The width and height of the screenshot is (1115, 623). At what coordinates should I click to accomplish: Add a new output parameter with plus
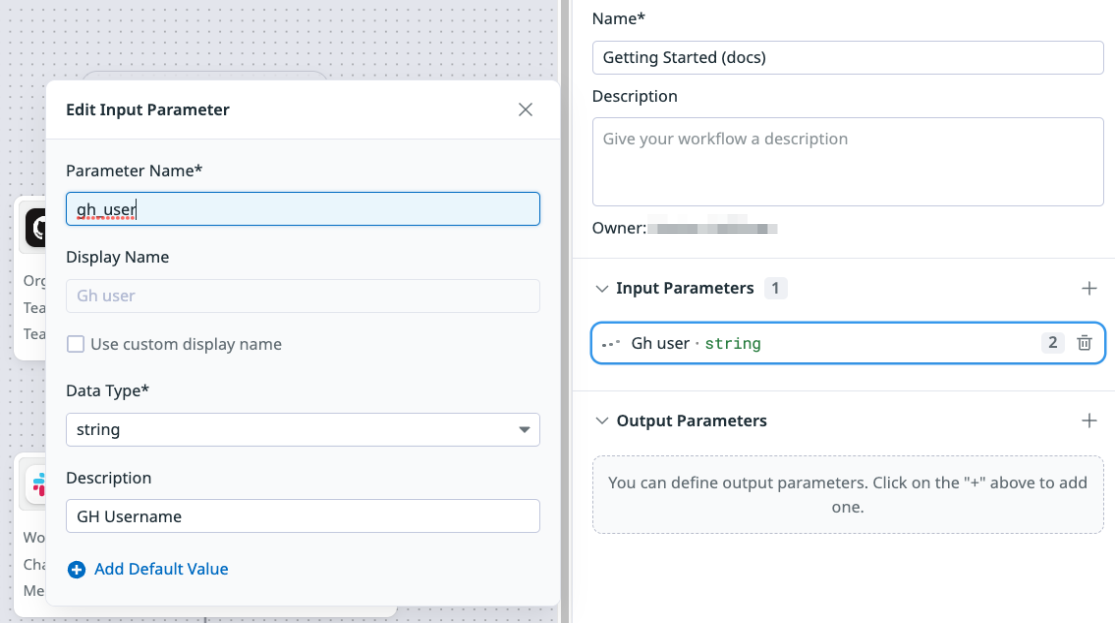click(x=1089, y=421)
